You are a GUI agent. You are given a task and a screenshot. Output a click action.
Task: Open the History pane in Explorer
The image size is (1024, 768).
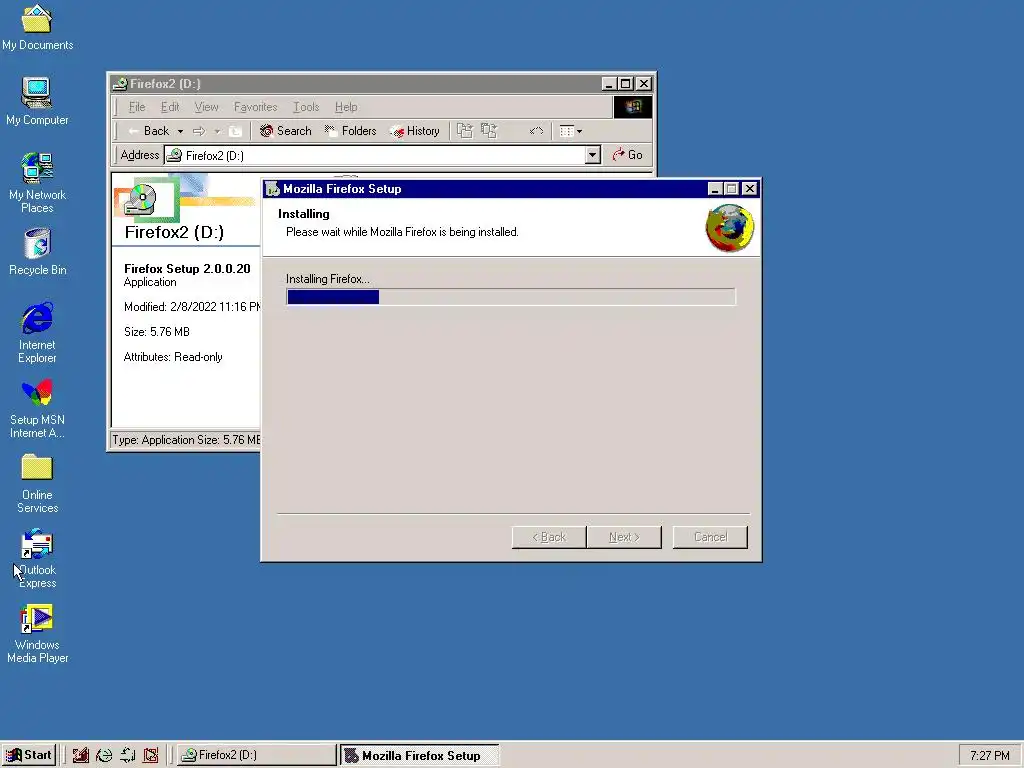tap(415, 131)
